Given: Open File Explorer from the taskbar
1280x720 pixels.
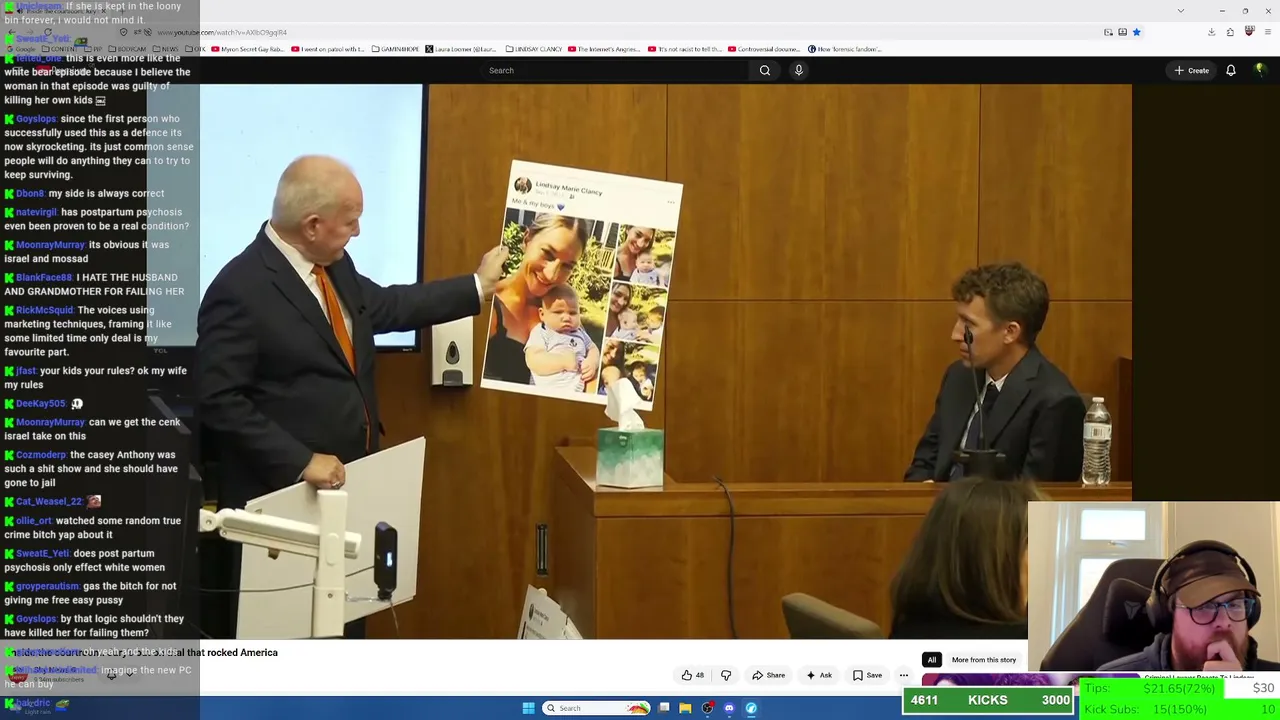Looking at the screenshot, I should click(x=685, y=708).
